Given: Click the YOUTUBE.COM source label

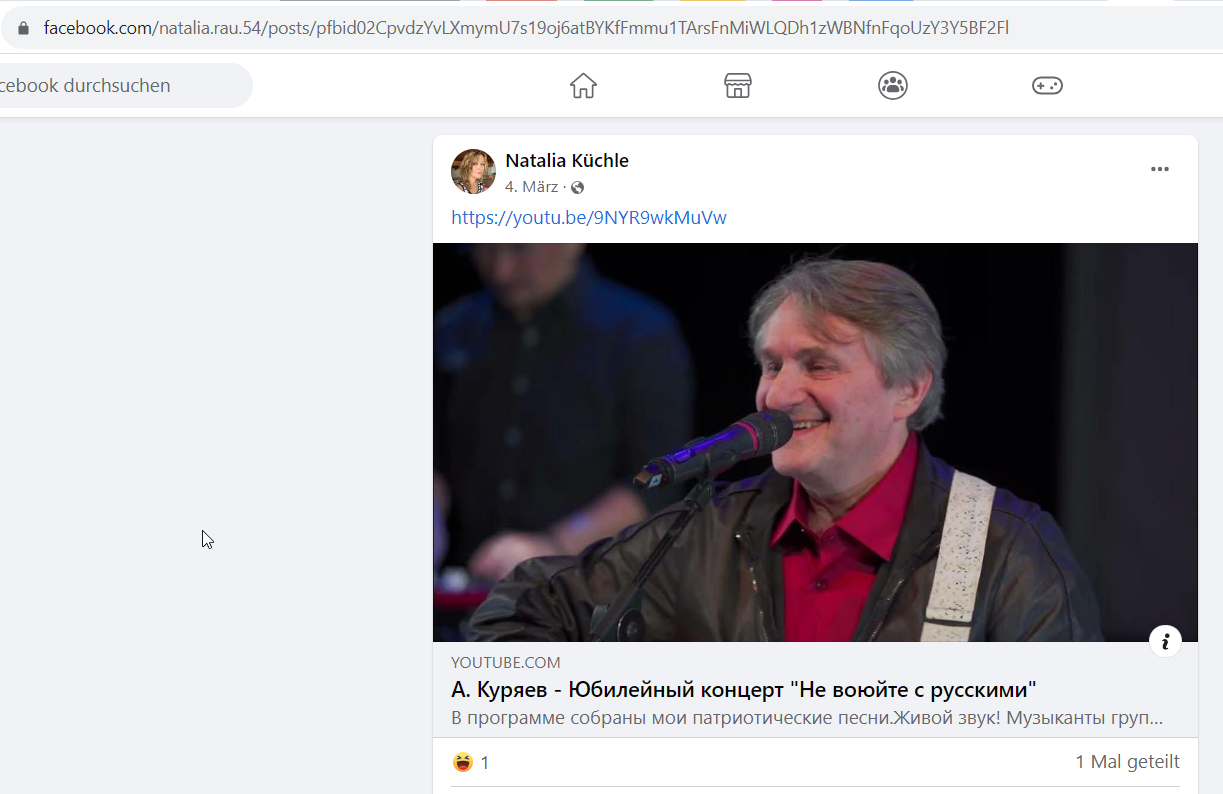Looking at the screenshot, I should (506, 662).
